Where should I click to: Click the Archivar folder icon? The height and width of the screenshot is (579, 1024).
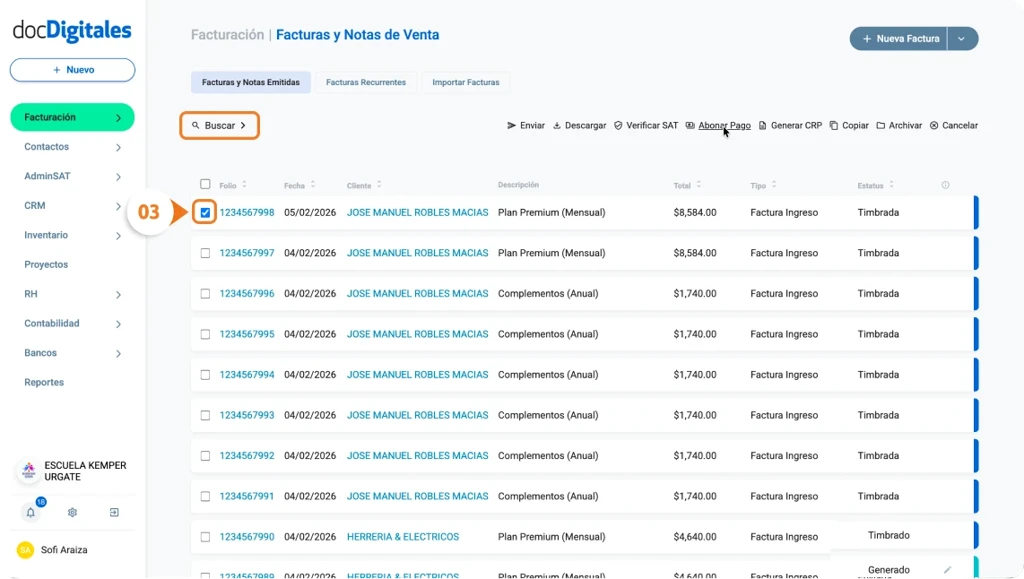coord(881,126)
